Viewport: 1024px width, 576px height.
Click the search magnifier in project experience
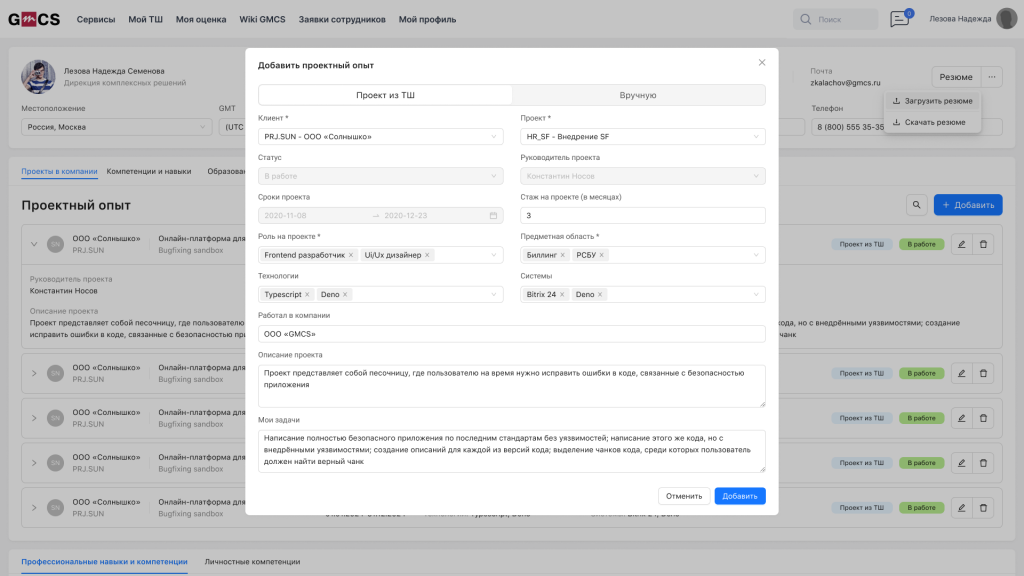tap(916, 204)
